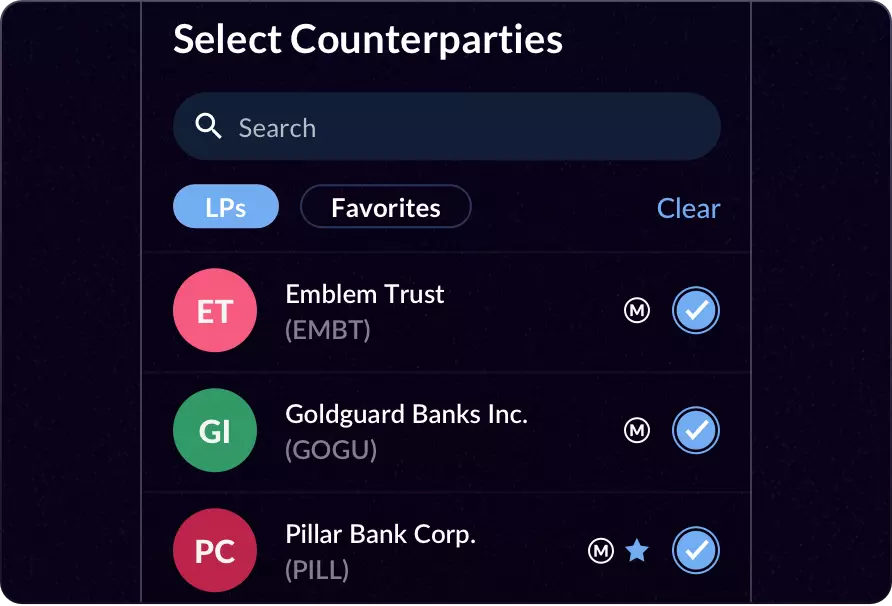Deselect the Emblem Trust checkbox
This screenshot has height=606, width=892.
(696, 310)
